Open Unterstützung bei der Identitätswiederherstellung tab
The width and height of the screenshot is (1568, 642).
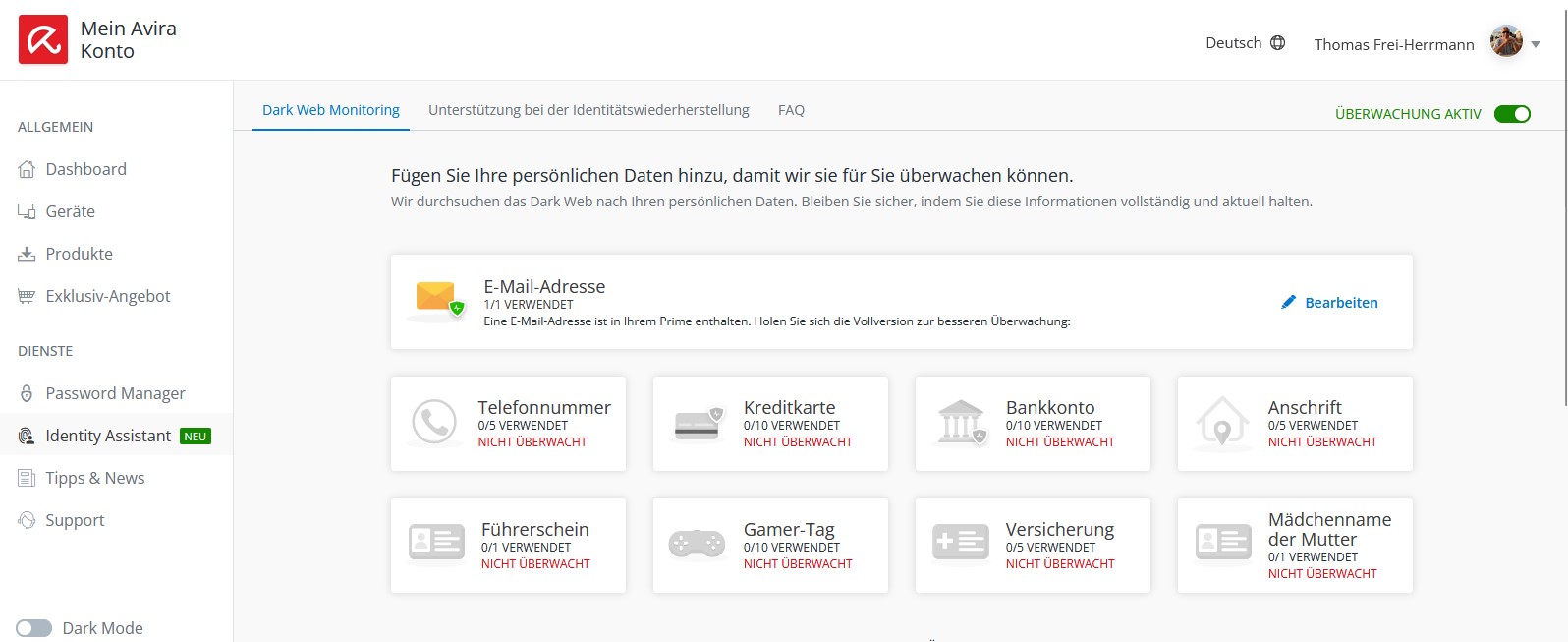[588, 110]
